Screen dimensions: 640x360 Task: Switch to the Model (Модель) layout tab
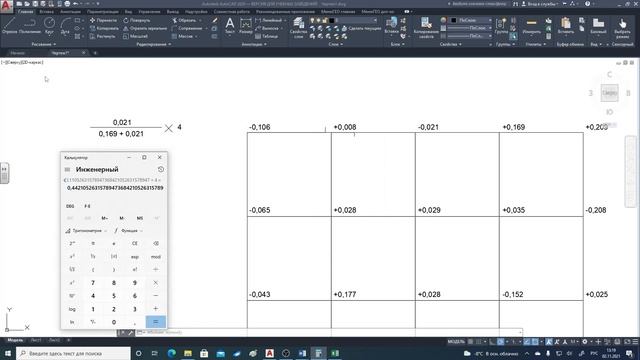15,340
